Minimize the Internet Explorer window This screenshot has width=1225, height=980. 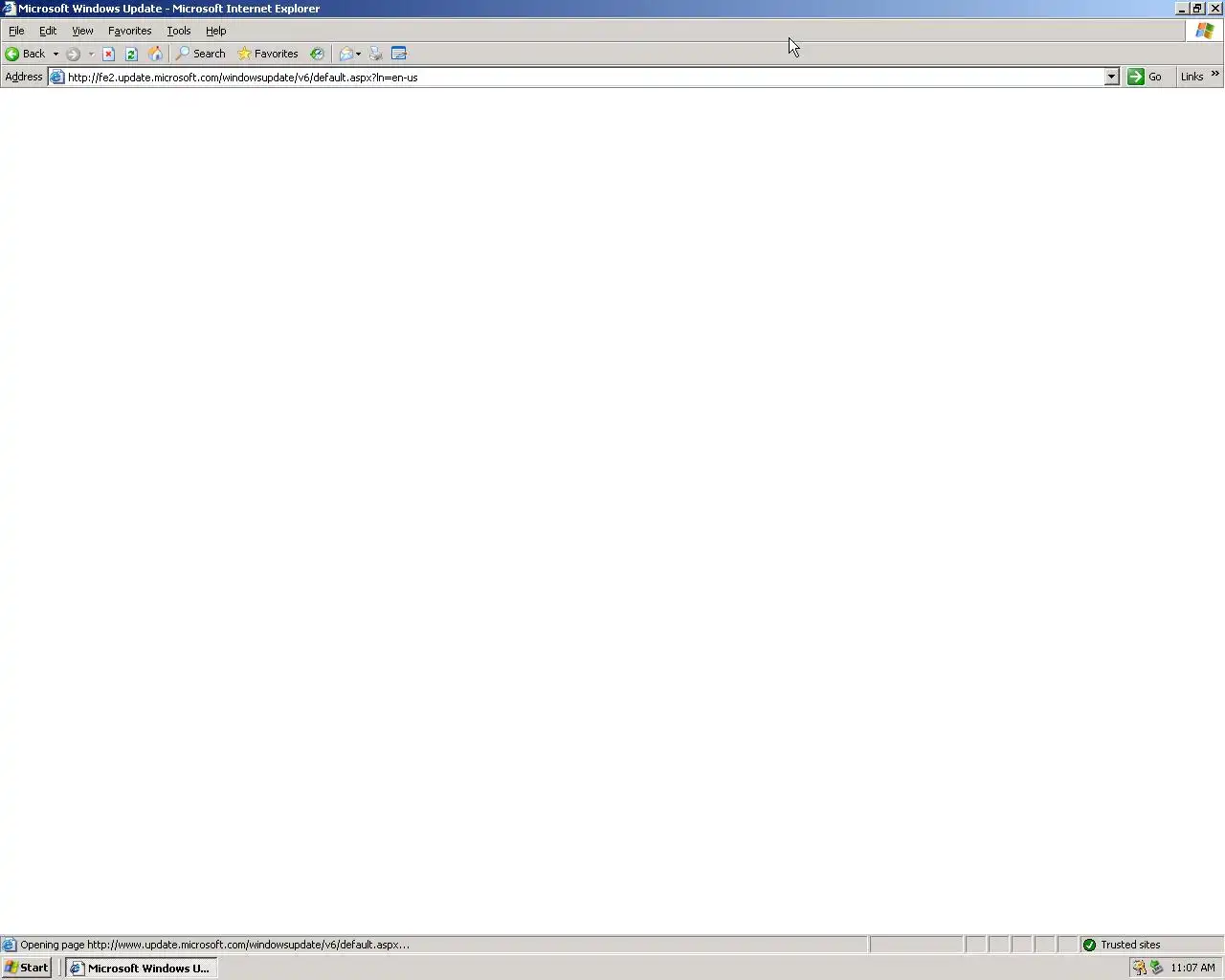1182,9
